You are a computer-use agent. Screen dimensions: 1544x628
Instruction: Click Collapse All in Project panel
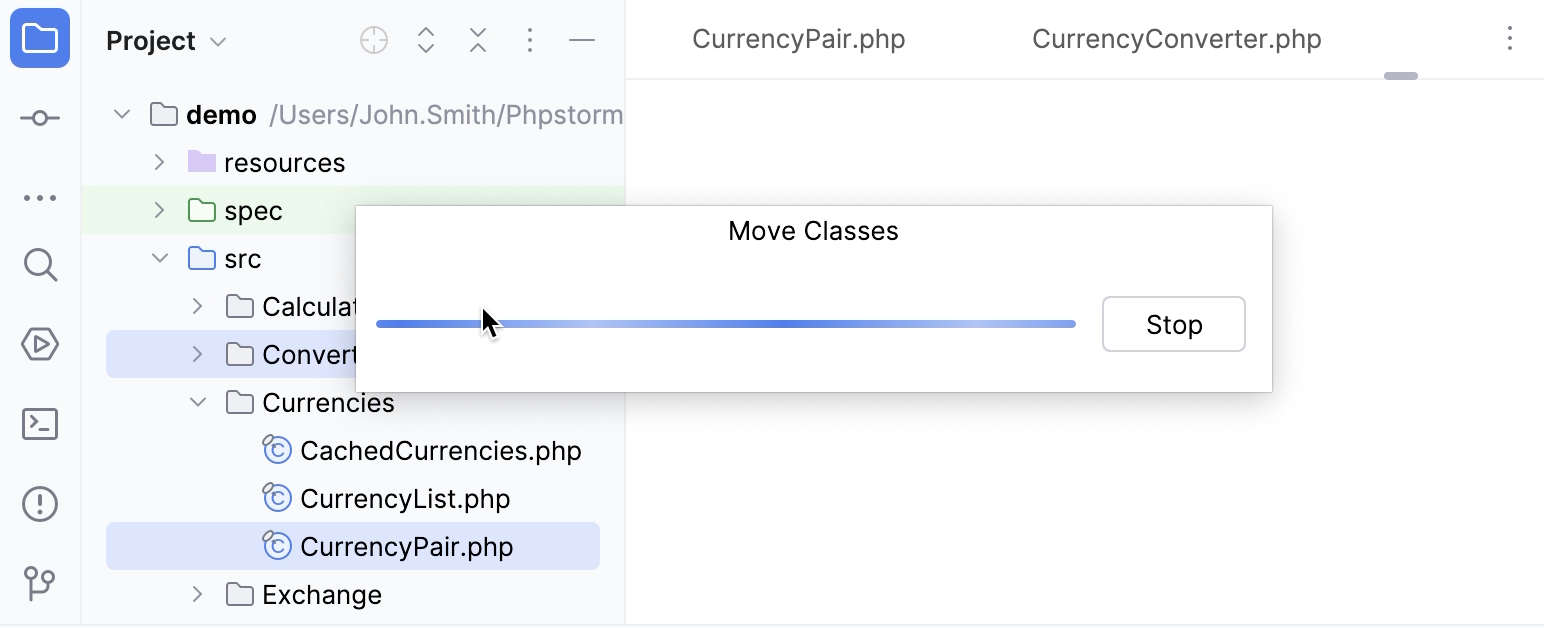pyautogui.click(x=478, y=41)
